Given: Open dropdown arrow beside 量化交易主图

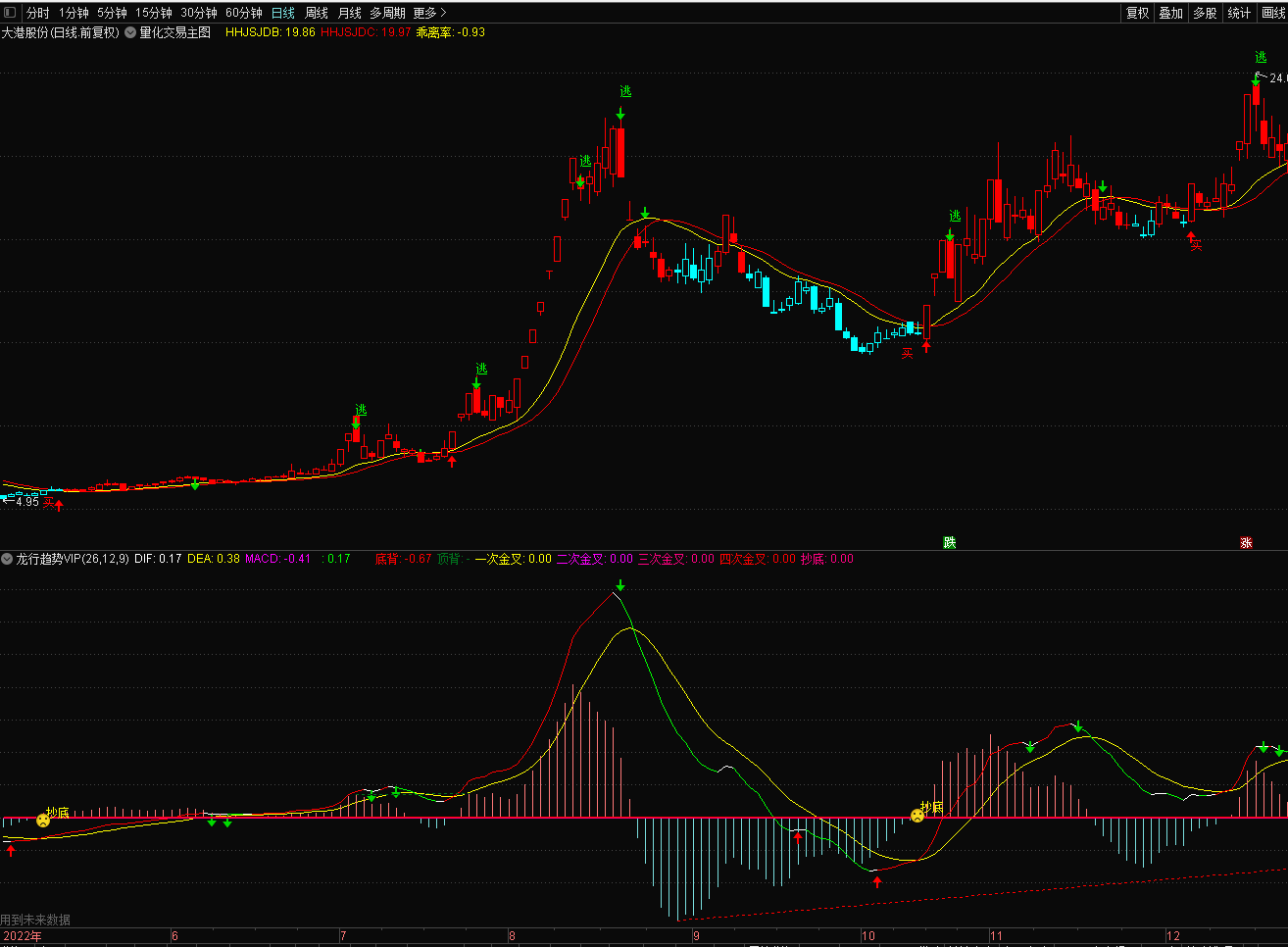Looking at the screenshot, I should pyautogui.click(x=130, y=32).
